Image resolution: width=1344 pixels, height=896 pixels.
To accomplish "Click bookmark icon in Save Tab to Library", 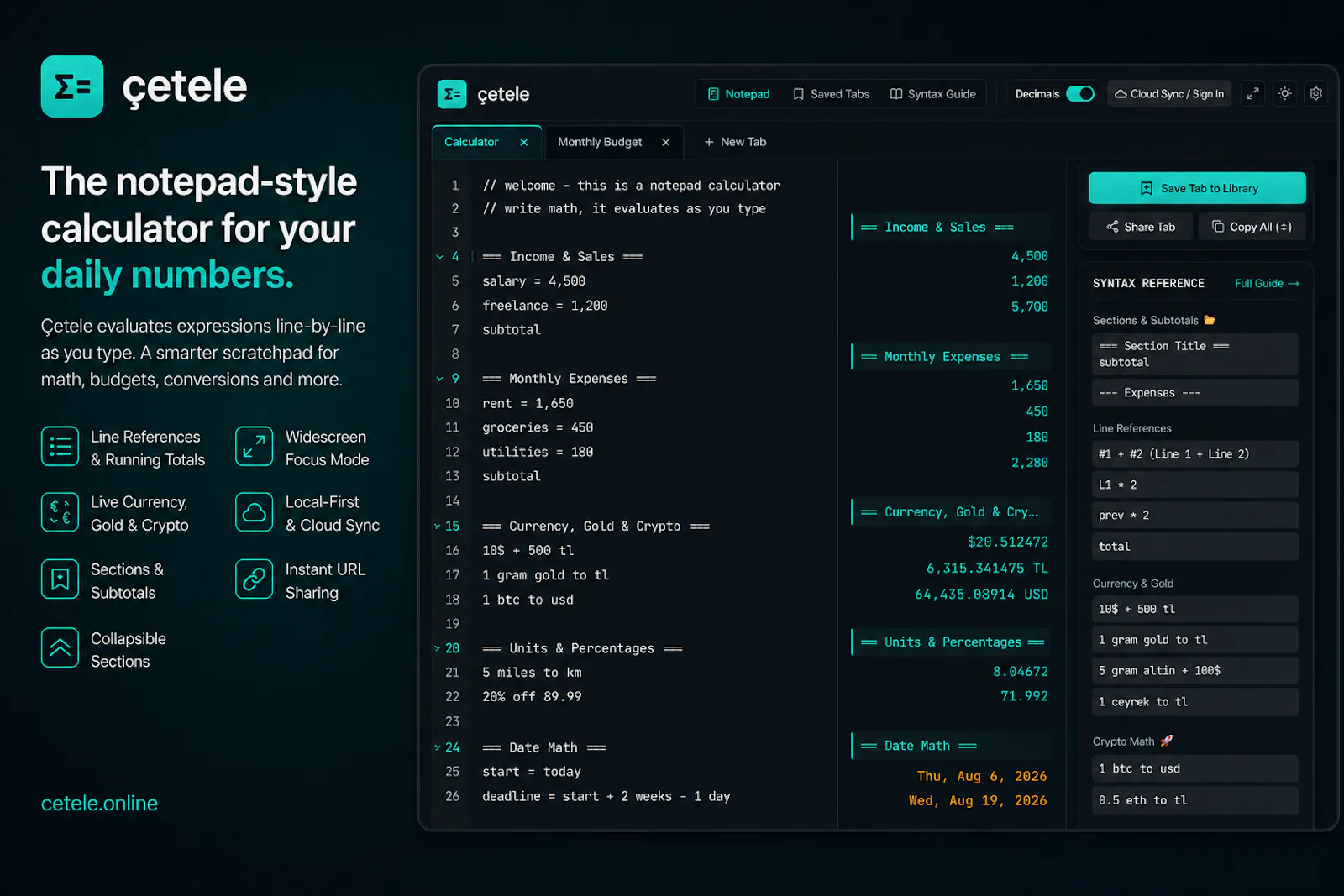I will tap(1147, 188).
